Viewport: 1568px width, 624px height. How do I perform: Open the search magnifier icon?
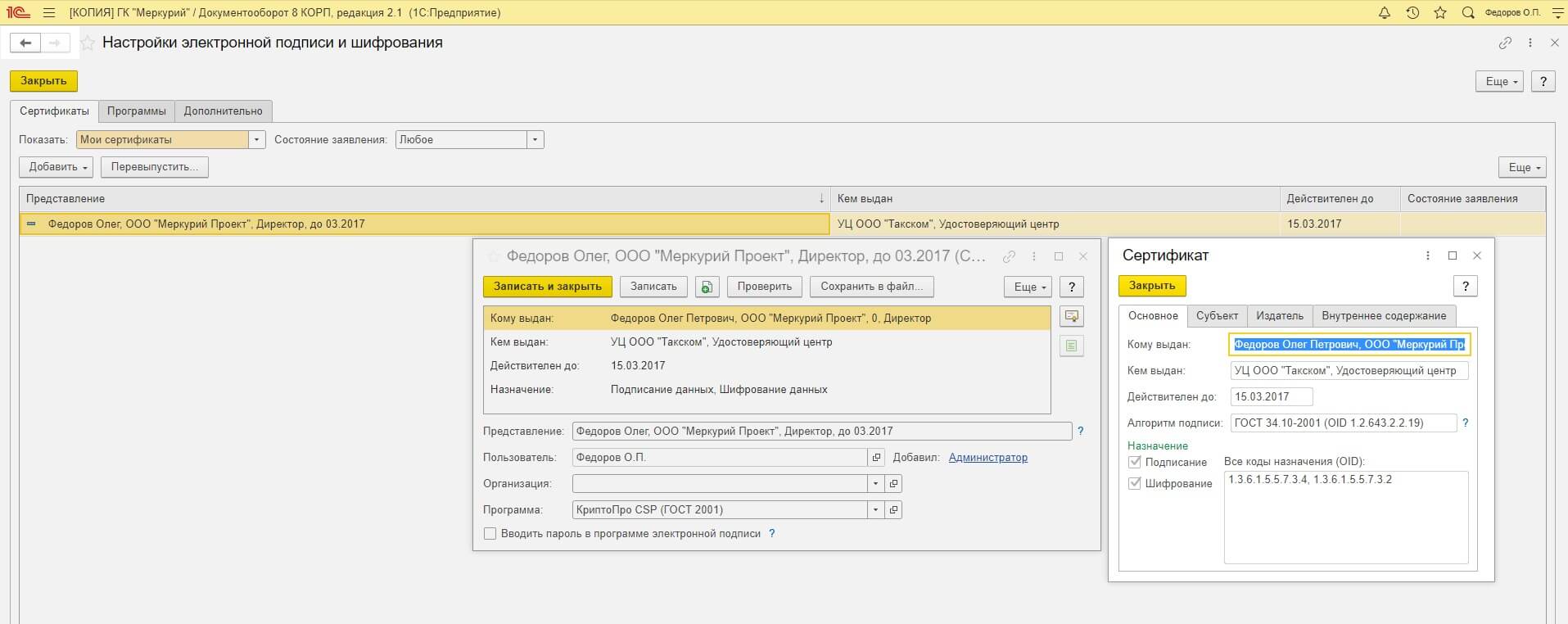1468,13
